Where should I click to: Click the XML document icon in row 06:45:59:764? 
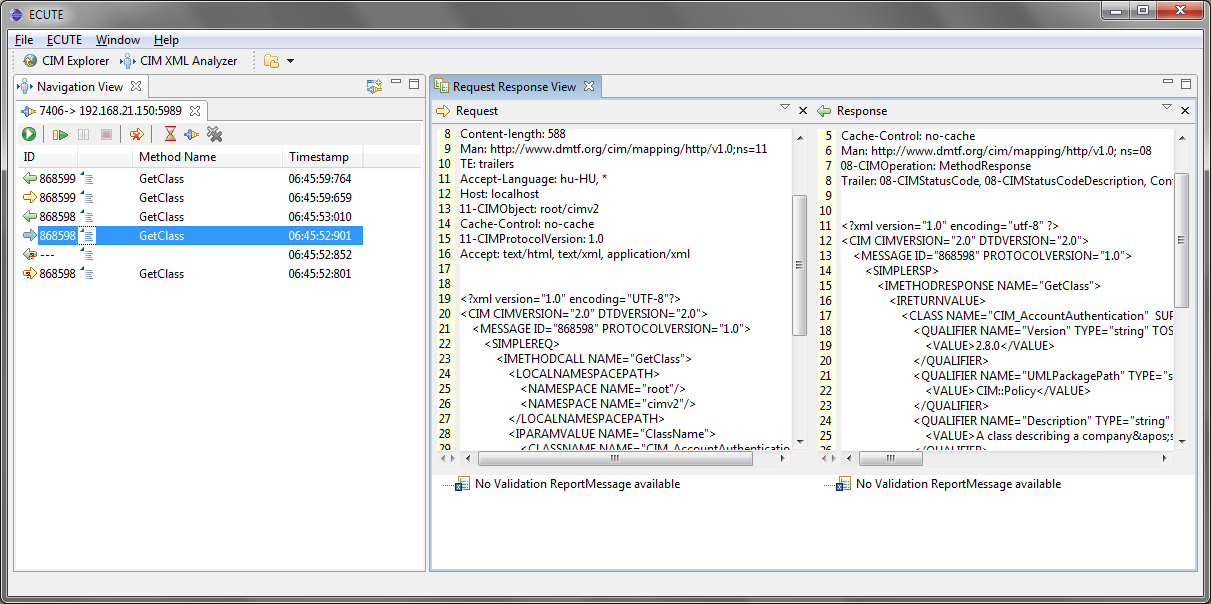point(87,179)
